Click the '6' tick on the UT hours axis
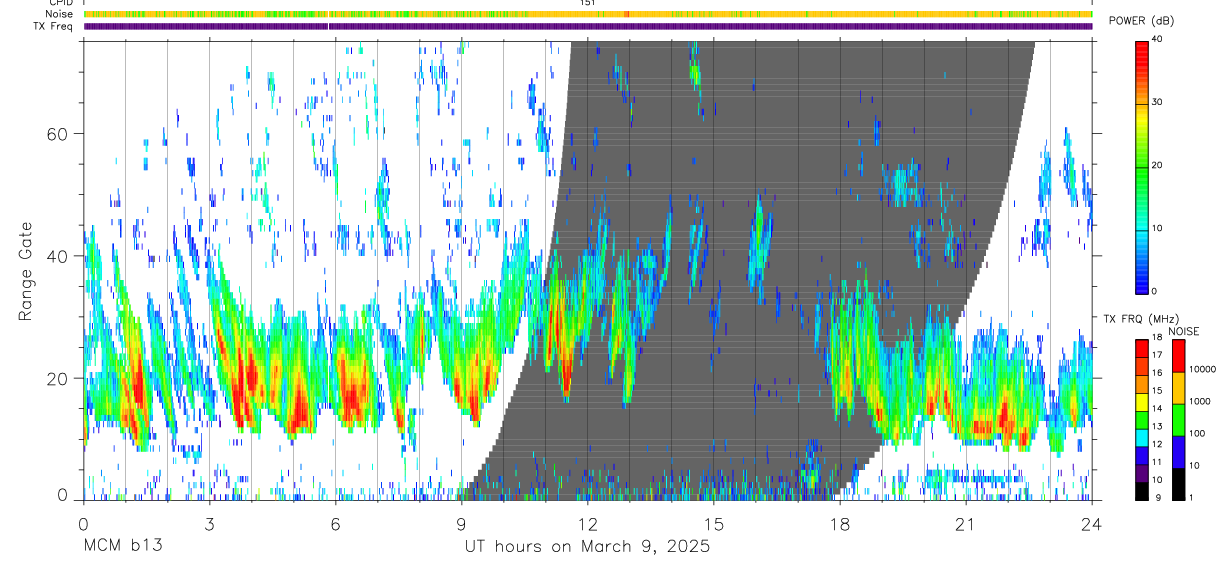 coord(336,524)
